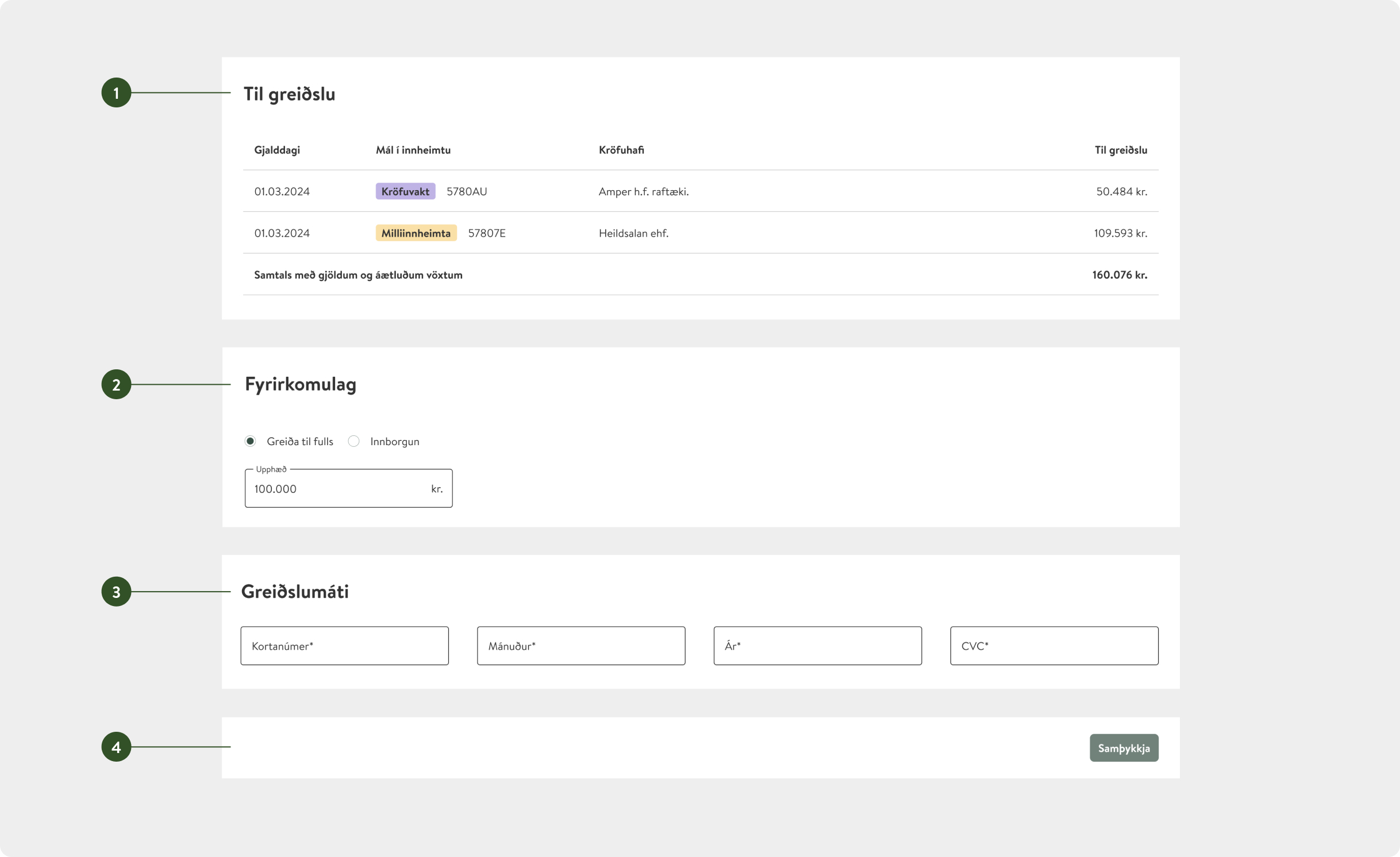Click the Kröfuhafi column header
The width and height of the screenshot is (1400, 857).
(621, 150)
